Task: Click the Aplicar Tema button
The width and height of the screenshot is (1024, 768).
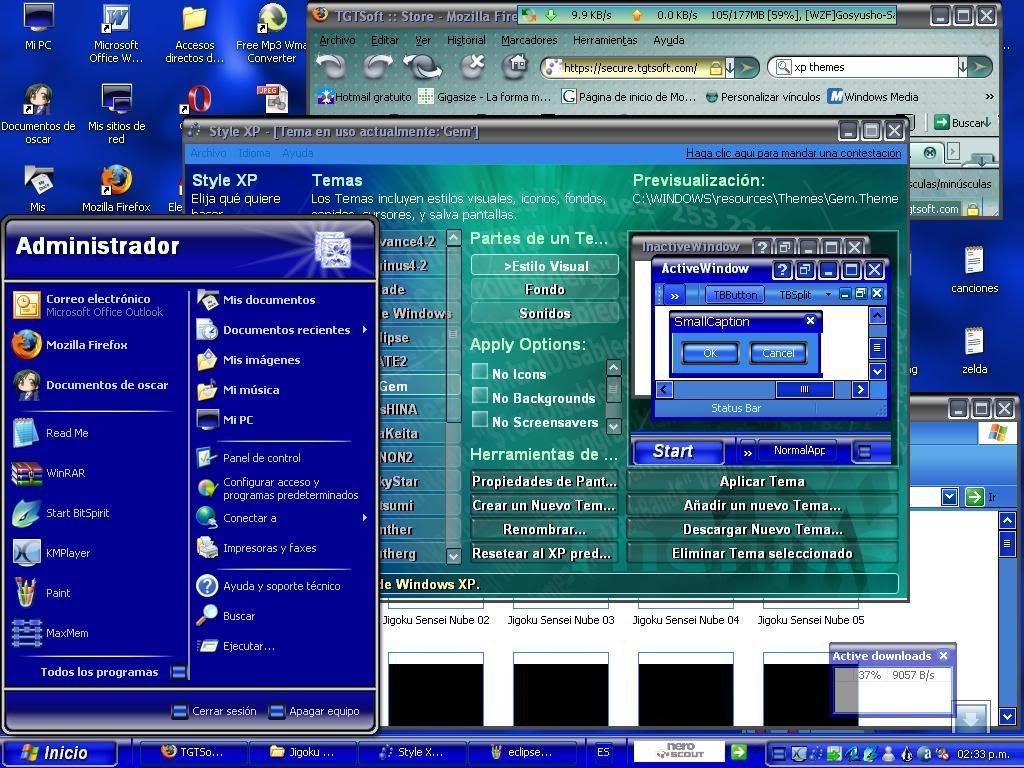Action: 762,481
